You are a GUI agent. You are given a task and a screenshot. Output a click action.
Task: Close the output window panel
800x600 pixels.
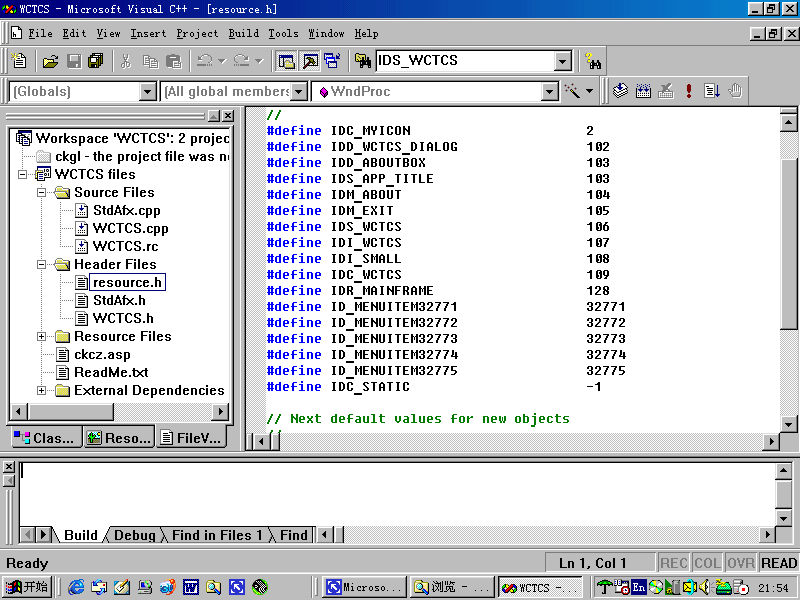pos(9,467)
